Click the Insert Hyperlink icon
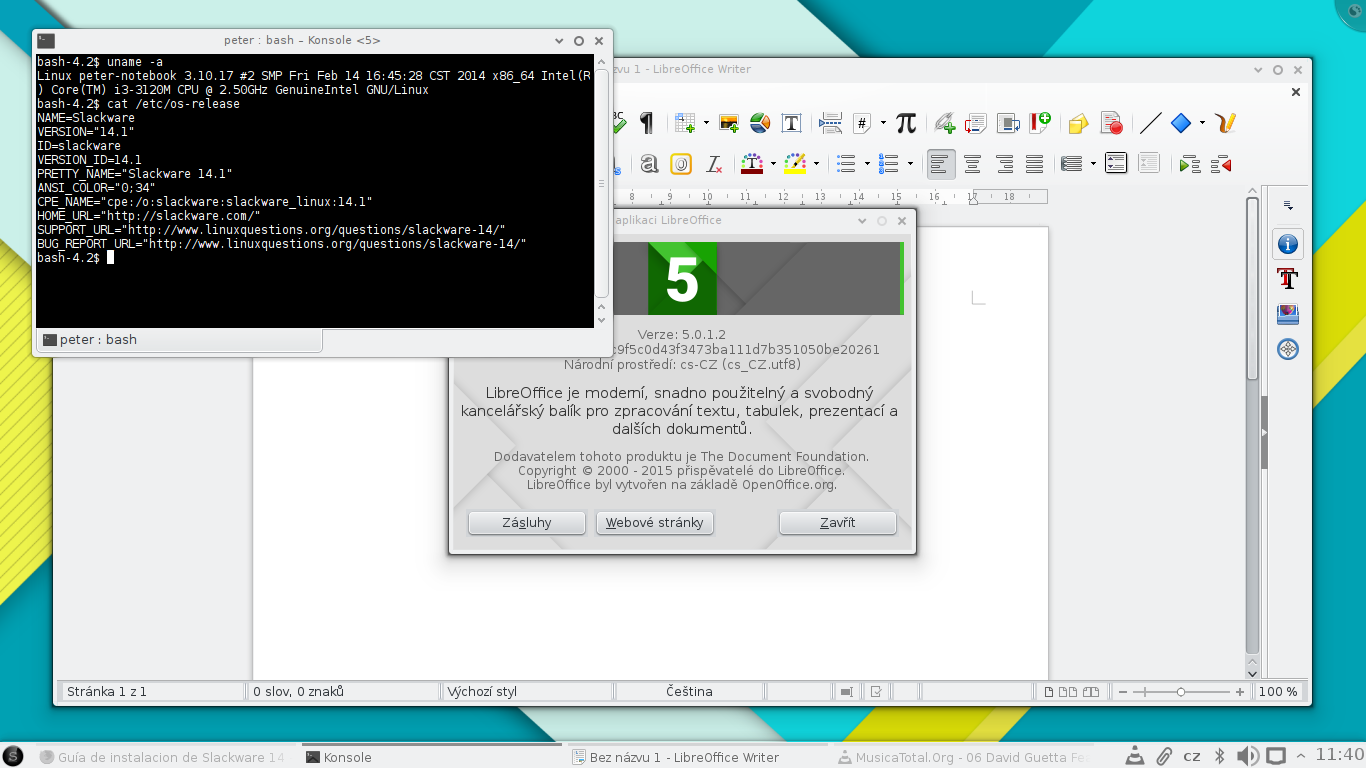Image resolution: width=1366 pixels, height=768 pixels. (x=945, y=123)
